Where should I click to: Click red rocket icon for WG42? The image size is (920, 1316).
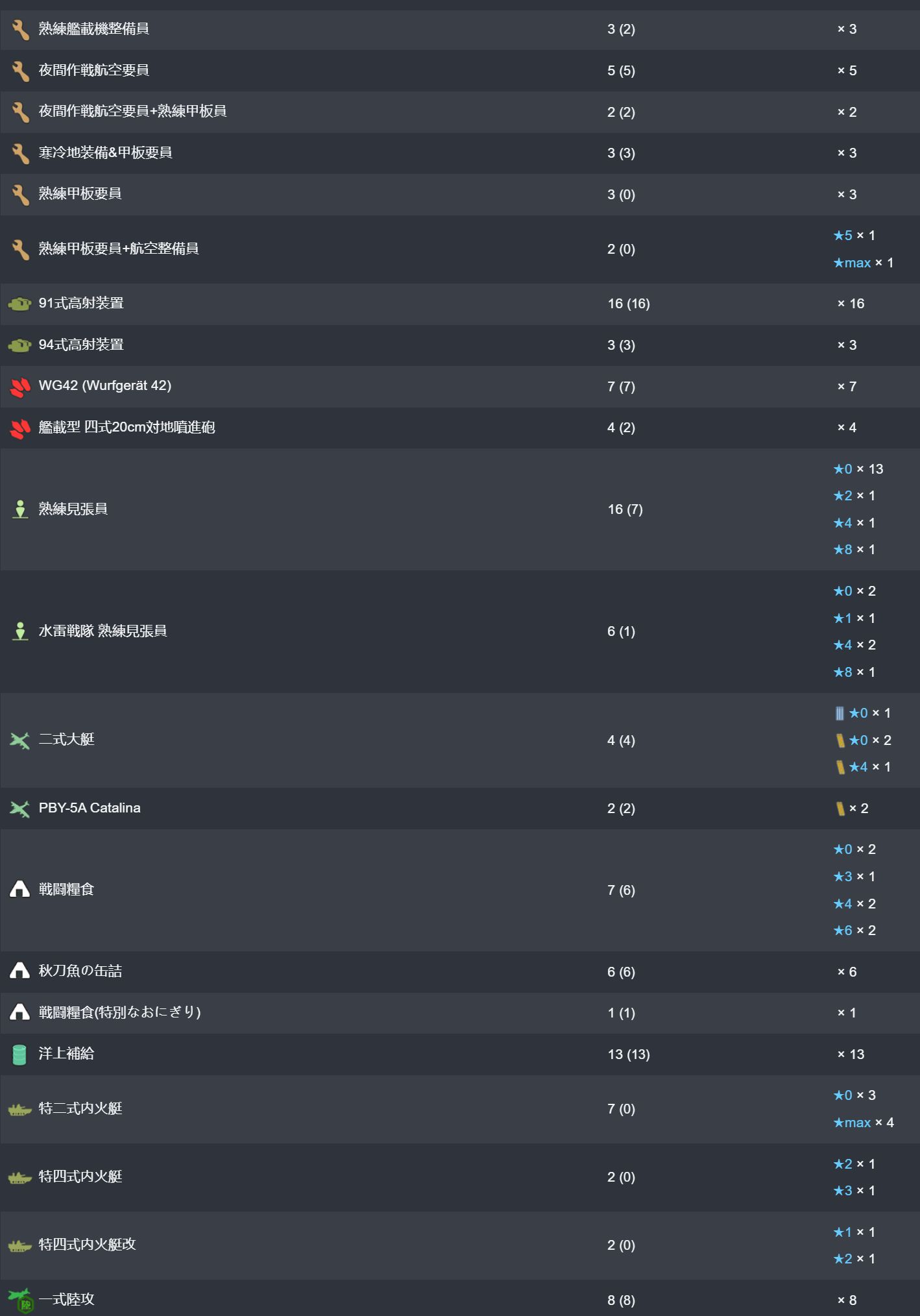pos(20,387)
